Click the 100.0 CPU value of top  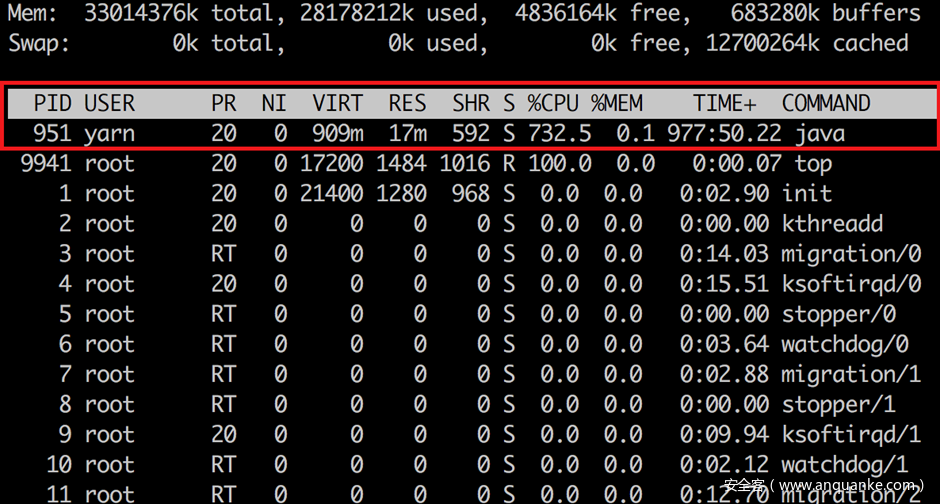pos(560,163)
